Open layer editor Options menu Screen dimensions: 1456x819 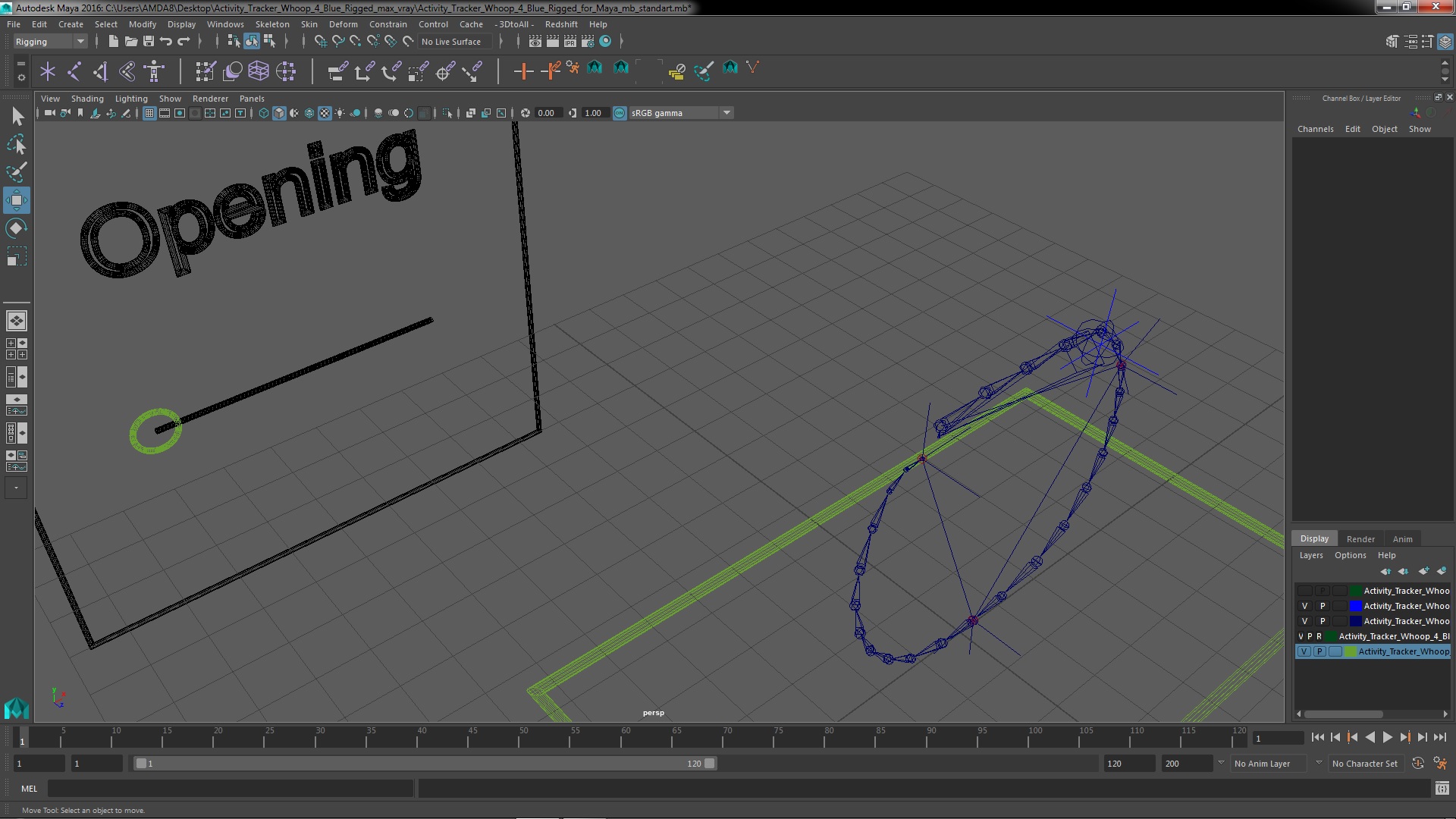1350,555
